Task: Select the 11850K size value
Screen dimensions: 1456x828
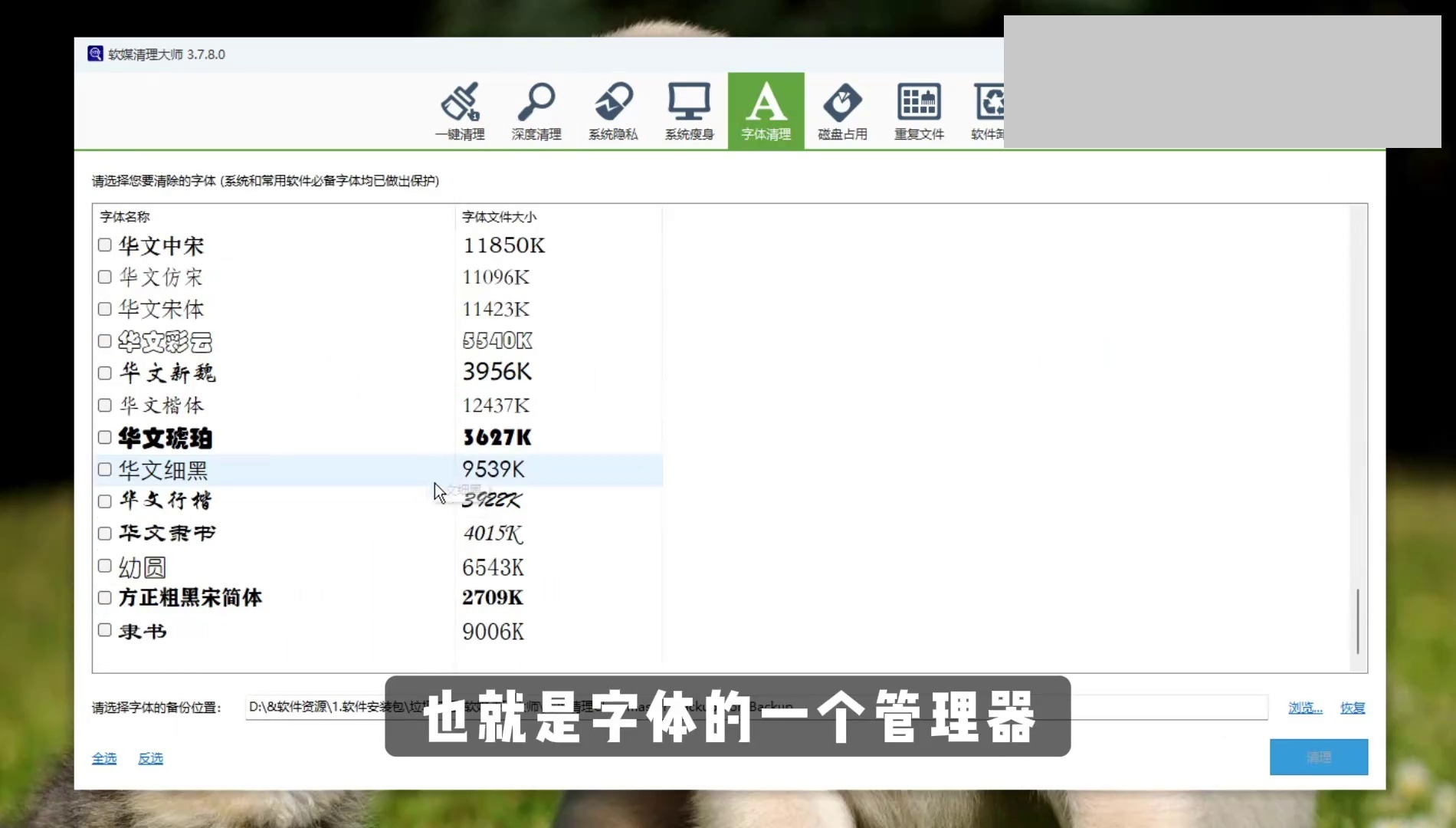Action: (x=504, y=245)
